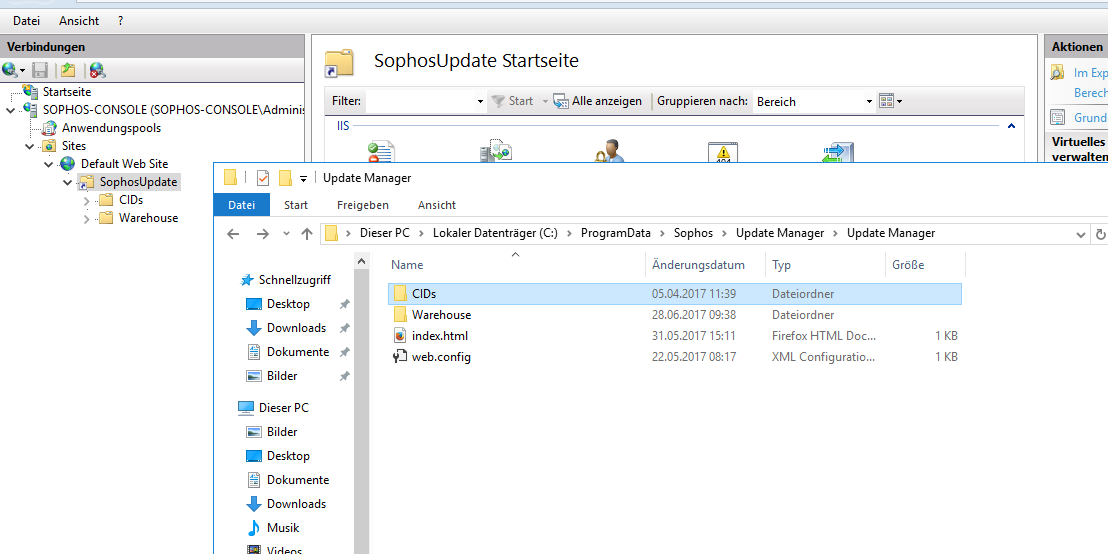This screenshot has height=554, width=1108.
Task: Expand the Warehouse node in IIS tree
Action: [86, 218]
